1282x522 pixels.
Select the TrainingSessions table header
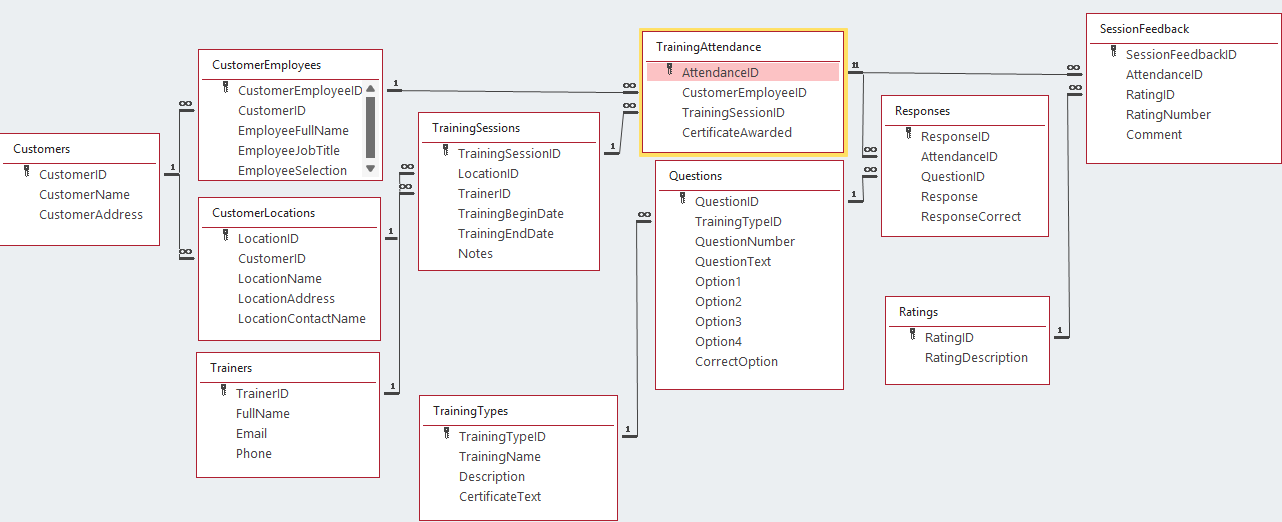point(476,128)
